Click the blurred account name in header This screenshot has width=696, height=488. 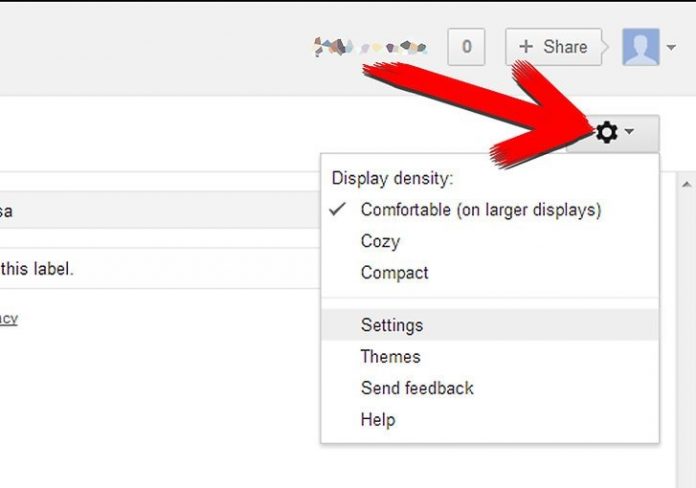point(370,46)
